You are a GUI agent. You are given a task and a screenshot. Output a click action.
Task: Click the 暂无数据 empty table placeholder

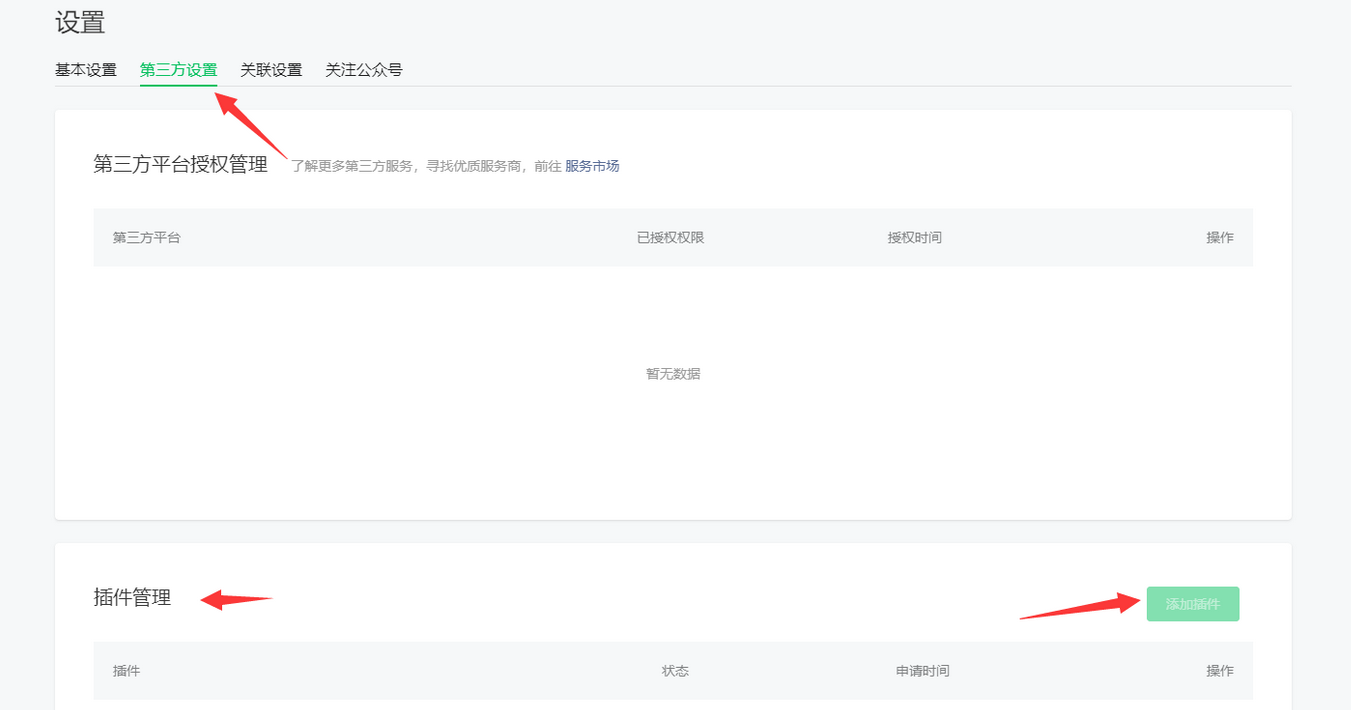coord(673,374)
